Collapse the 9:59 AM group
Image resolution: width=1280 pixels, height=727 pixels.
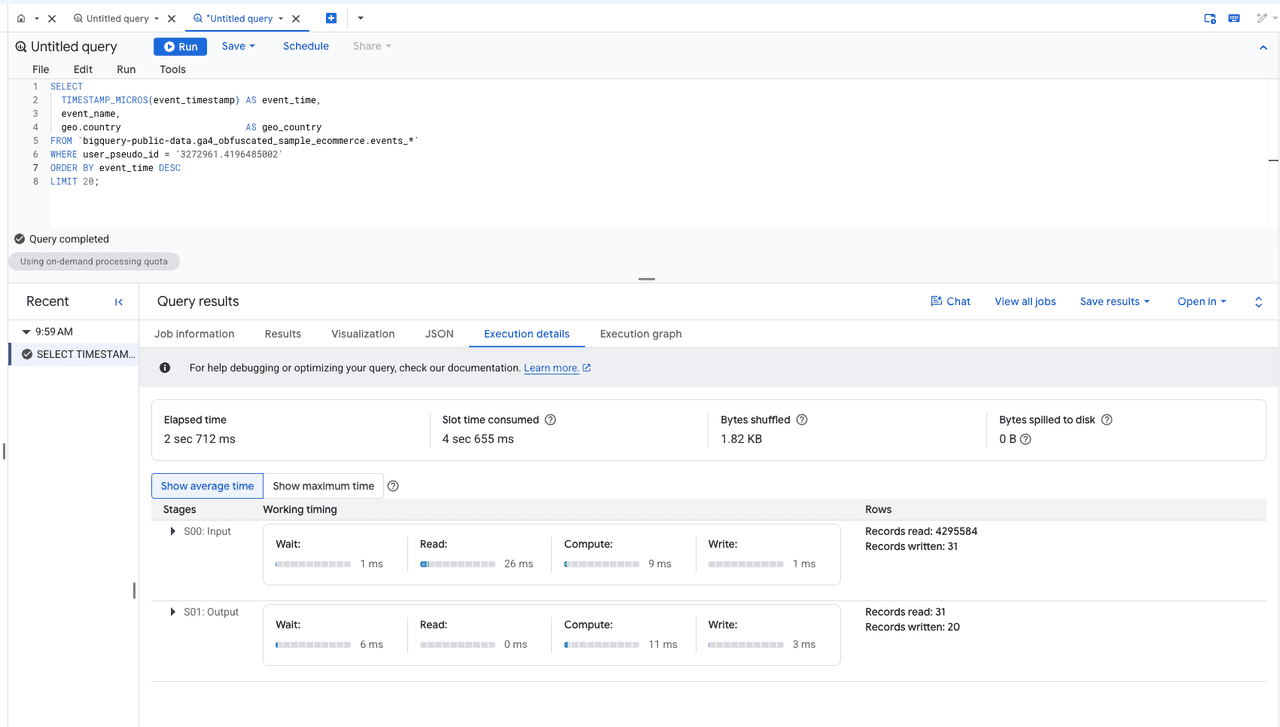click(26, 331)
